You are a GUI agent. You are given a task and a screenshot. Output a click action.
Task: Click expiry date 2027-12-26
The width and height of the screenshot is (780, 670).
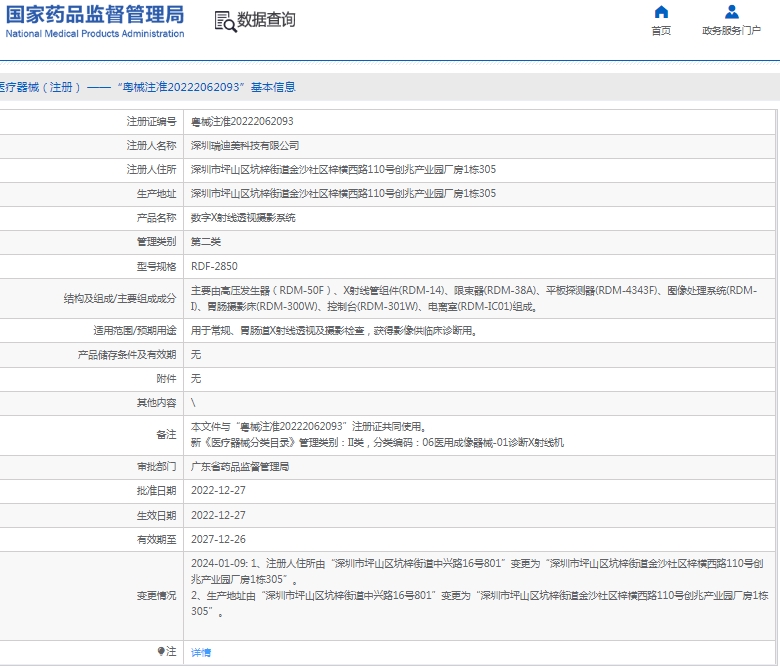[x=218, y=539]
